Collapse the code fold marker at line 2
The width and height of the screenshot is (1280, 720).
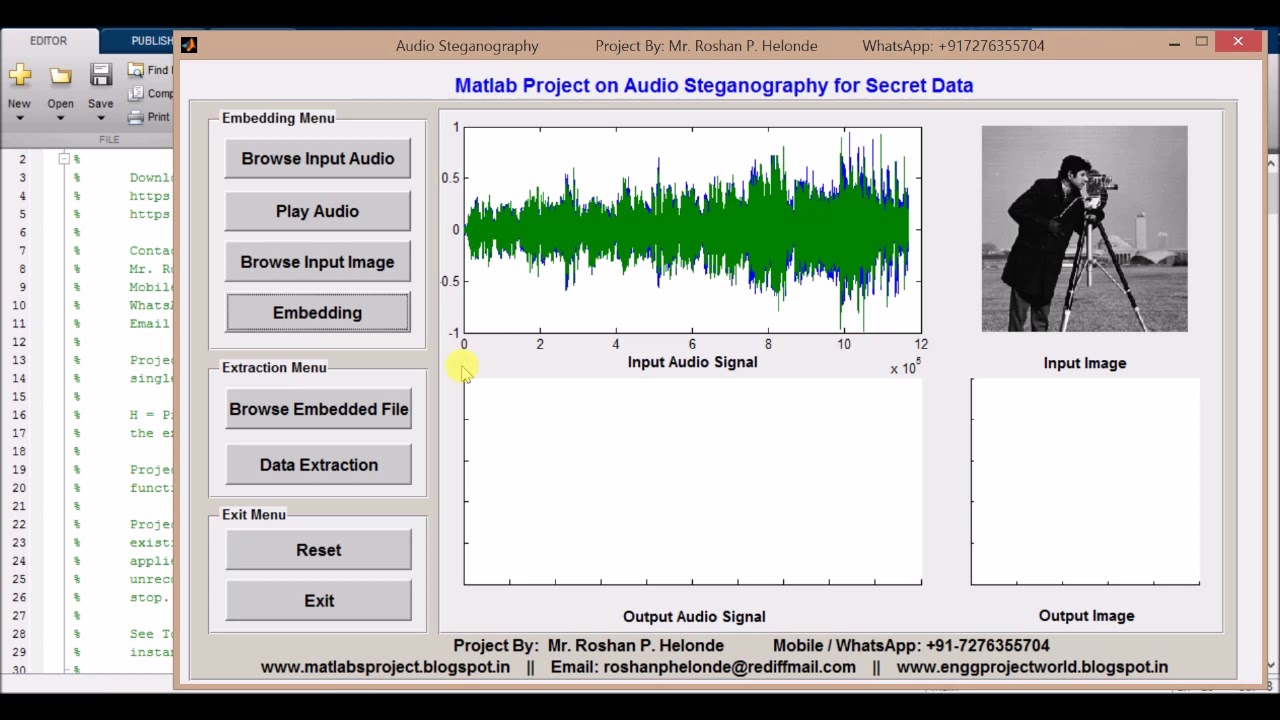pos(63,159)
